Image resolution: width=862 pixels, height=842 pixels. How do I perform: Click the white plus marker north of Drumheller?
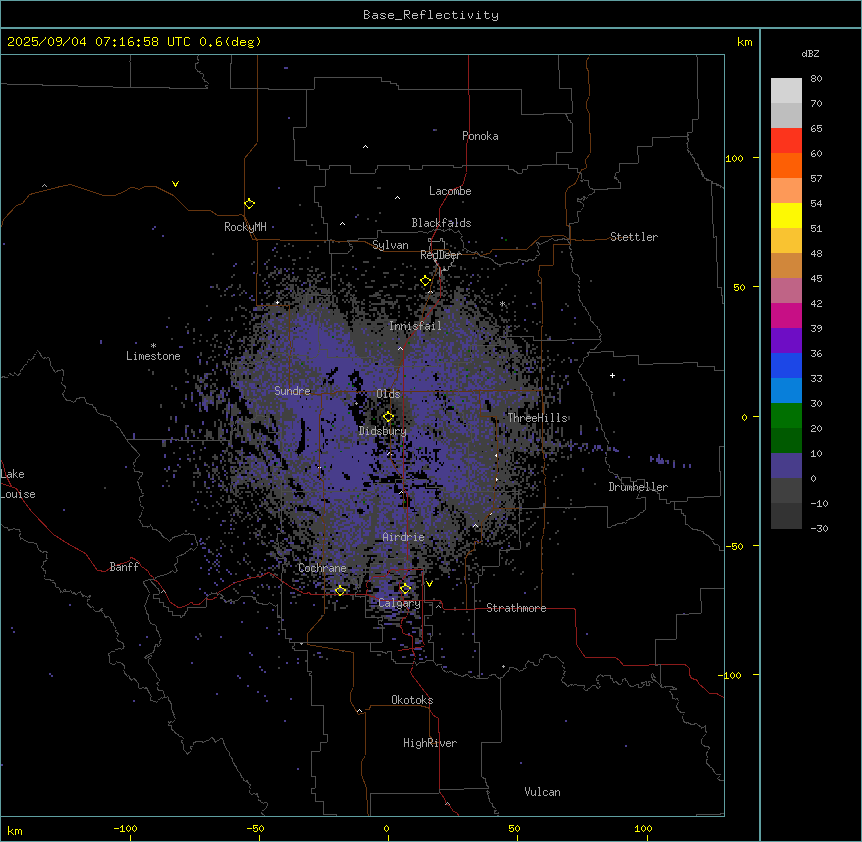click(612, 375)
